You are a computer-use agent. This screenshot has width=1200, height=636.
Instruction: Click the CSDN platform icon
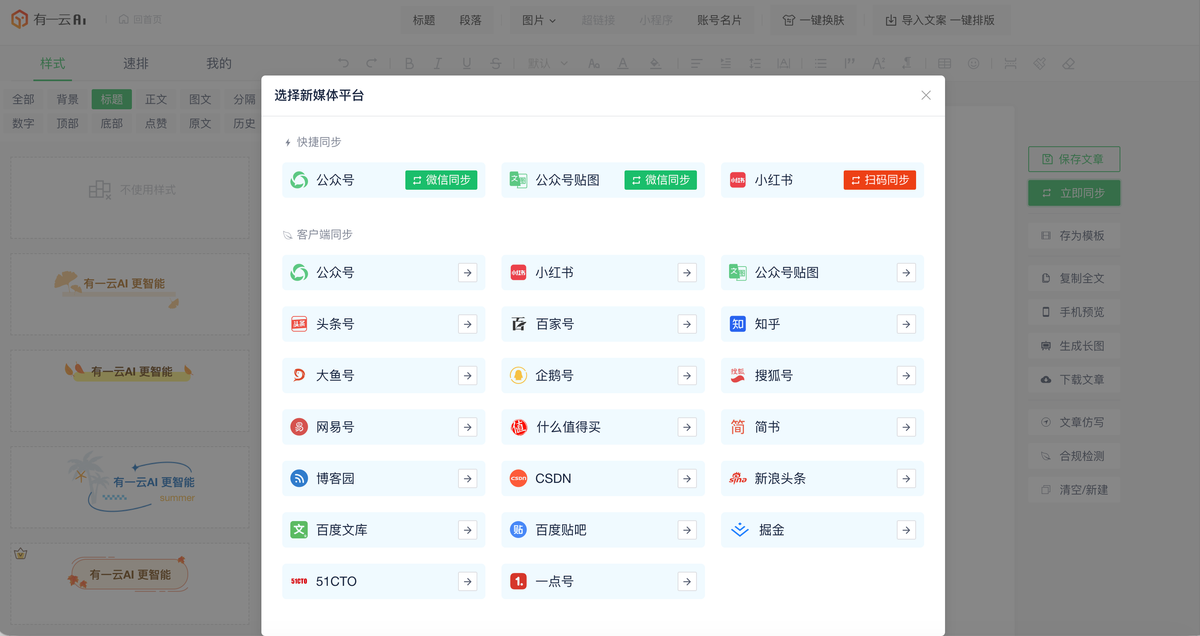click(518, 478)
